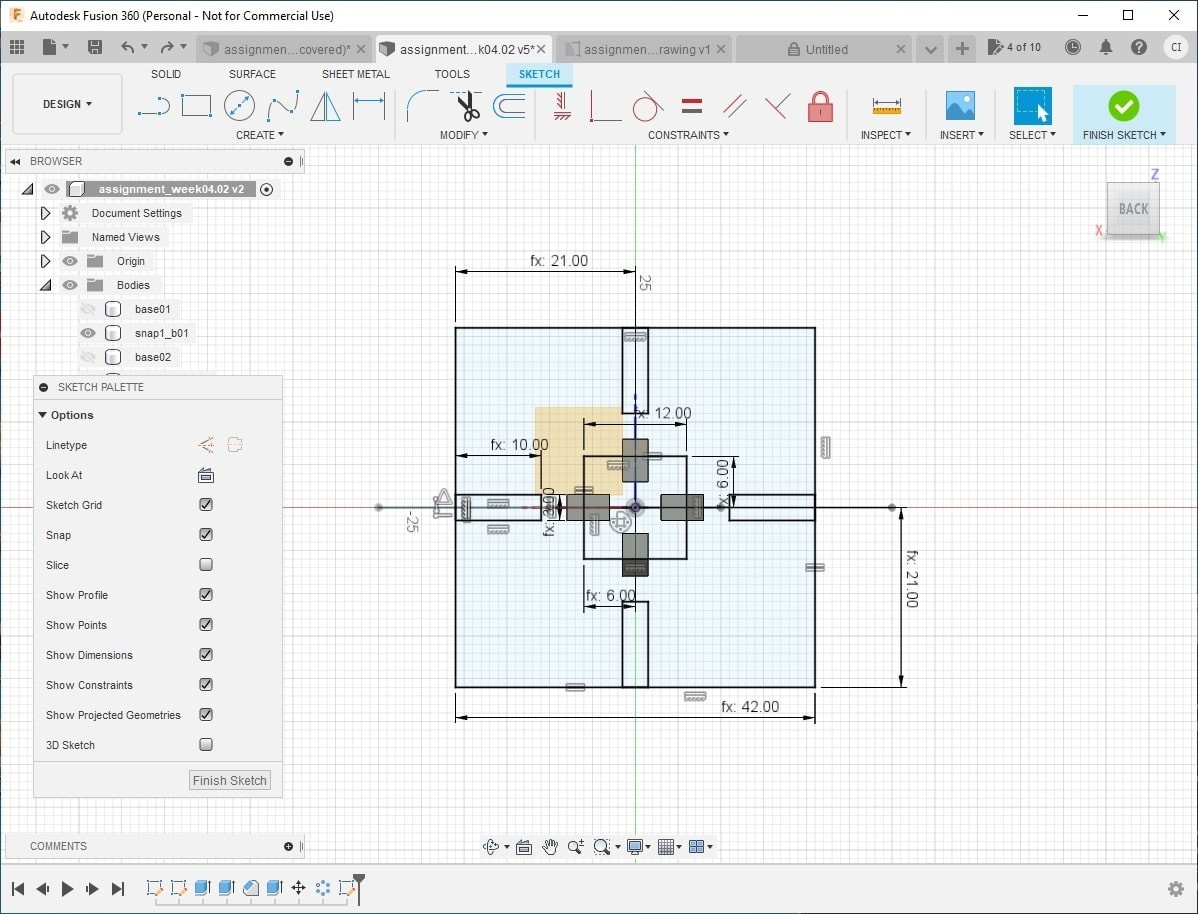Expand the Document Settings node
This screenshot has height=914, width=1198.
(45, 213)
